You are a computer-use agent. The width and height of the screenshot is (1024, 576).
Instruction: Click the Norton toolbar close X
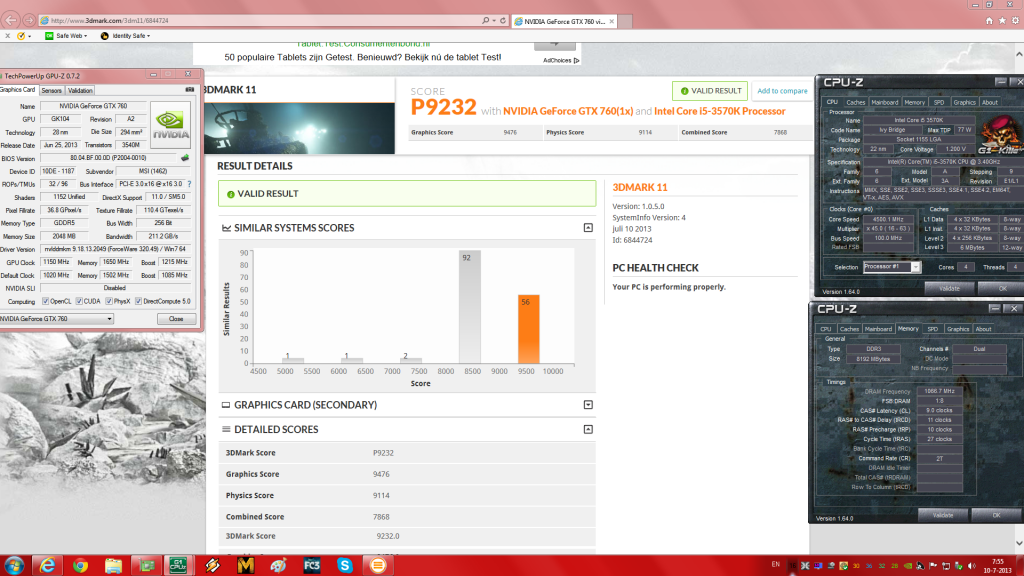pyautogui.click(x=8, y=36)
